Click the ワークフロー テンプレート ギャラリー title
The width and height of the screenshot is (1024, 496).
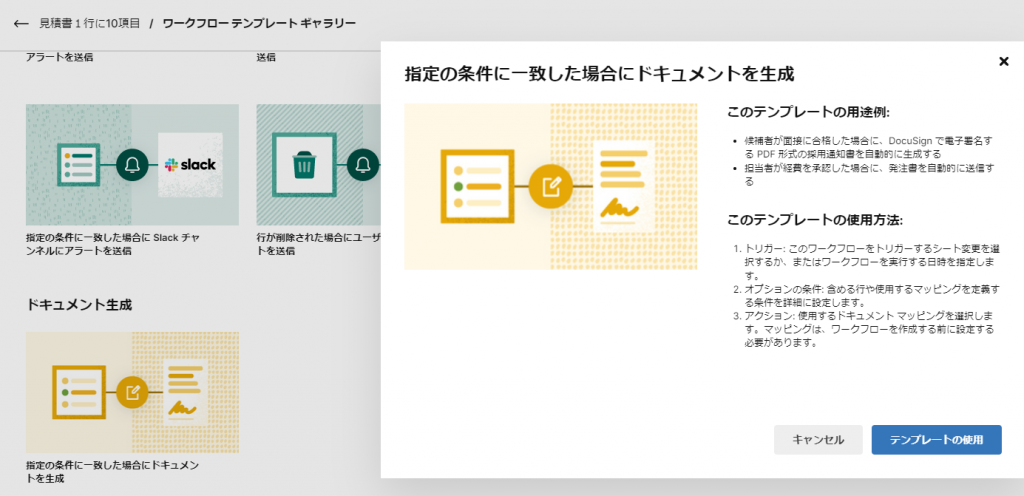[259, 23]
